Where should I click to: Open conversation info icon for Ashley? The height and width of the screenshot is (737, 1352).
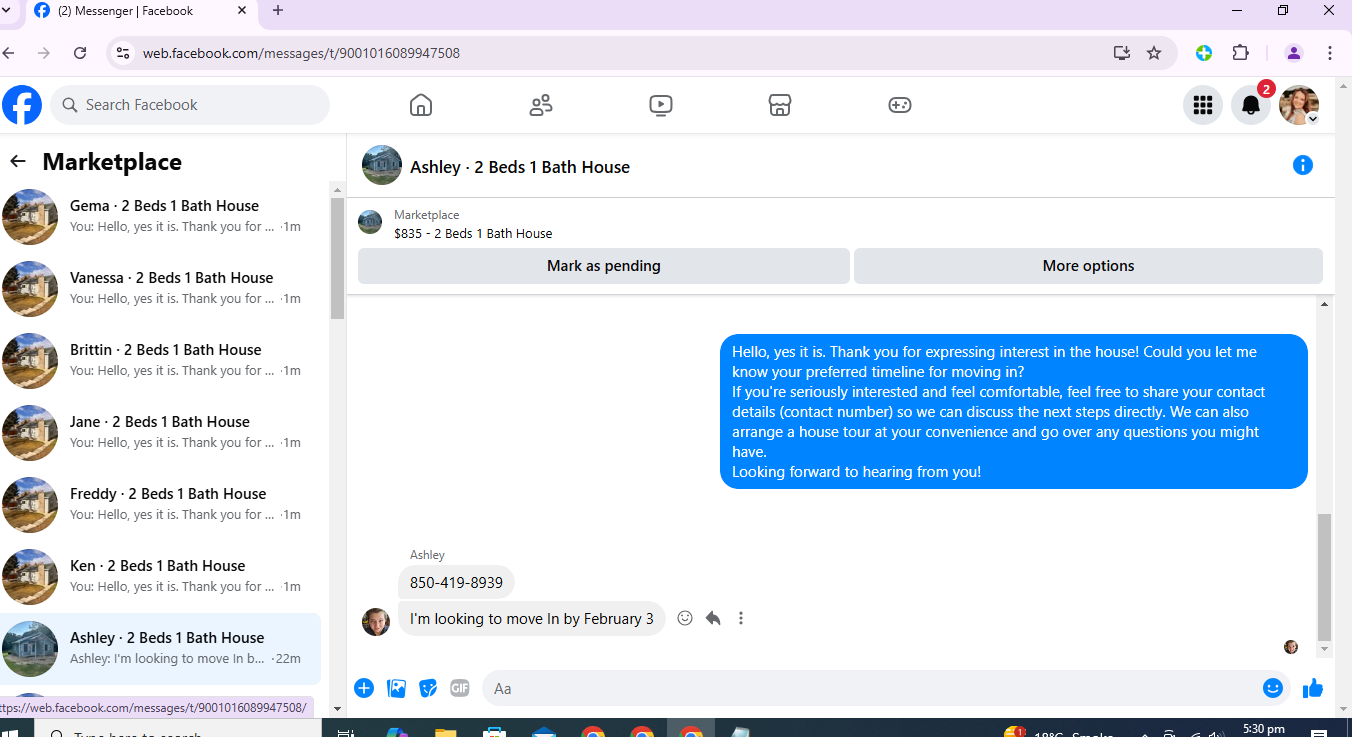point(1303,165)
